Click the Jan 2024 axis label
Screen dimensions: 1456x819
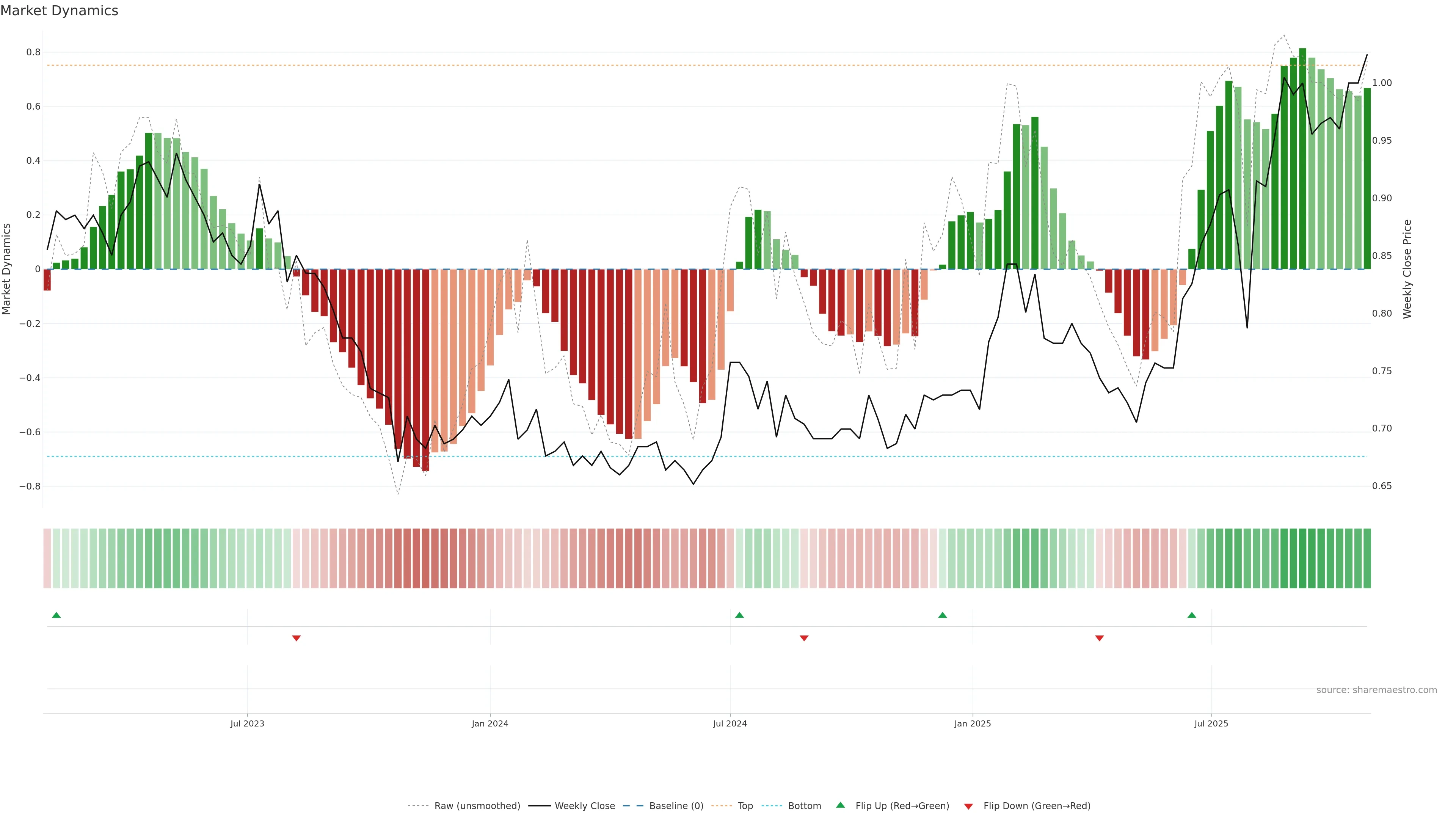[490, 723]
